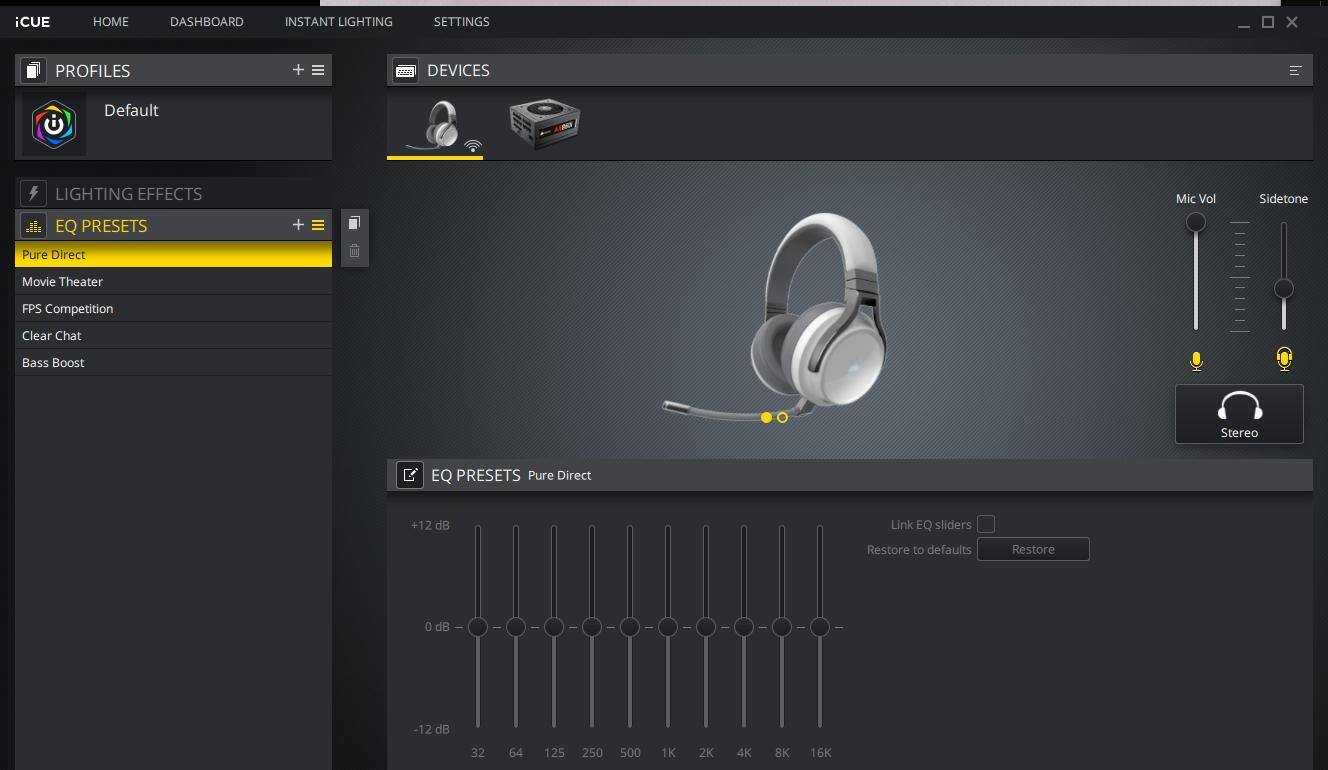Enable the Link EQ sliders checkbox
This screenshot has width=1328, height=770.
click(x=986, y=524)
